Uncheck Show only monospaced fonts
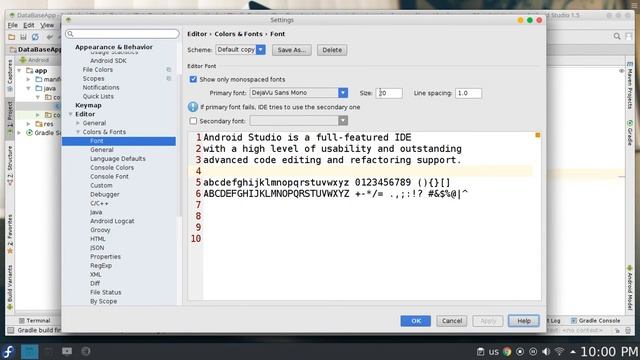The image size is (640, 360). click(x=193, y=79)
